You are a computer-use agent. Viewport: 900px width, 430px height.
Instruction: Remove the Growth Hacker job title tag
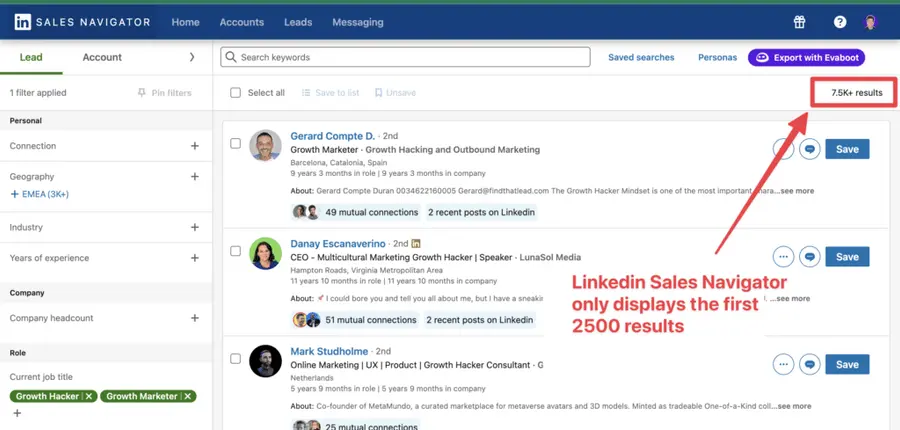[89, 396]
